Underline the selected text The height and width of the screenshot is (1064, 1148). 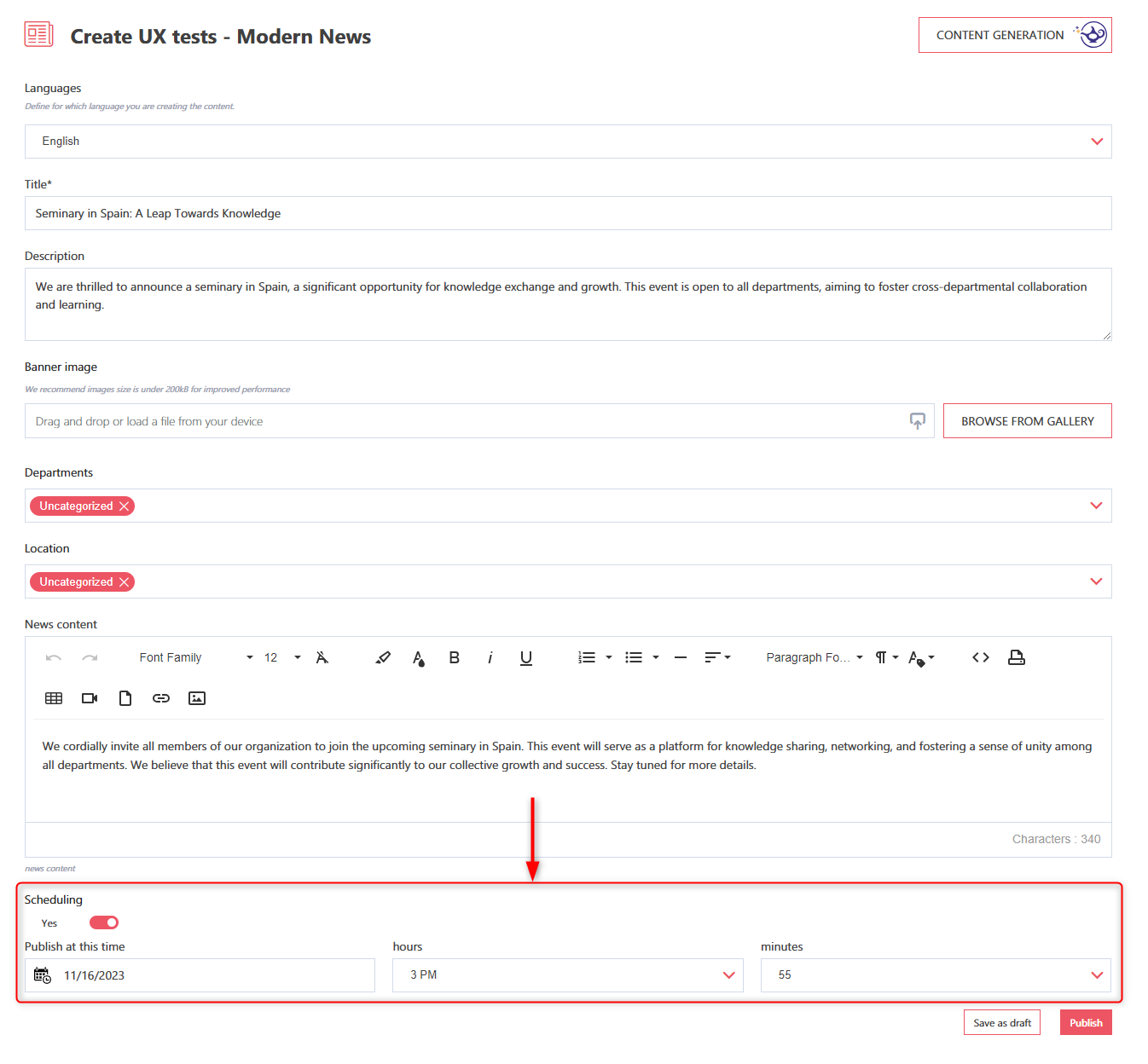coord(525,656)
